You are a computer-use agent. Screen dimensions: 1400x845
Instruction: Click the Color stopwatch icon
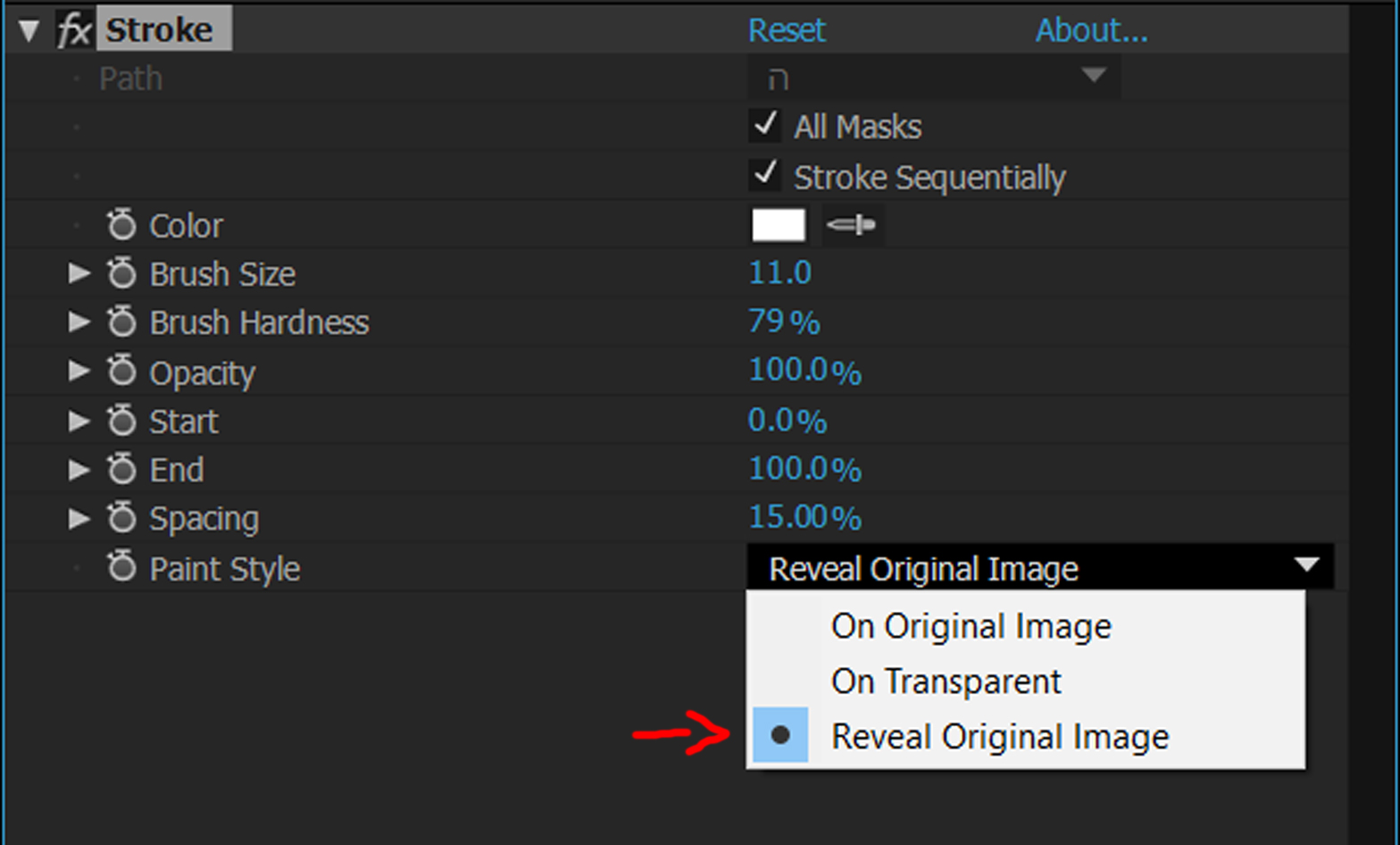(x=121, y=225)
